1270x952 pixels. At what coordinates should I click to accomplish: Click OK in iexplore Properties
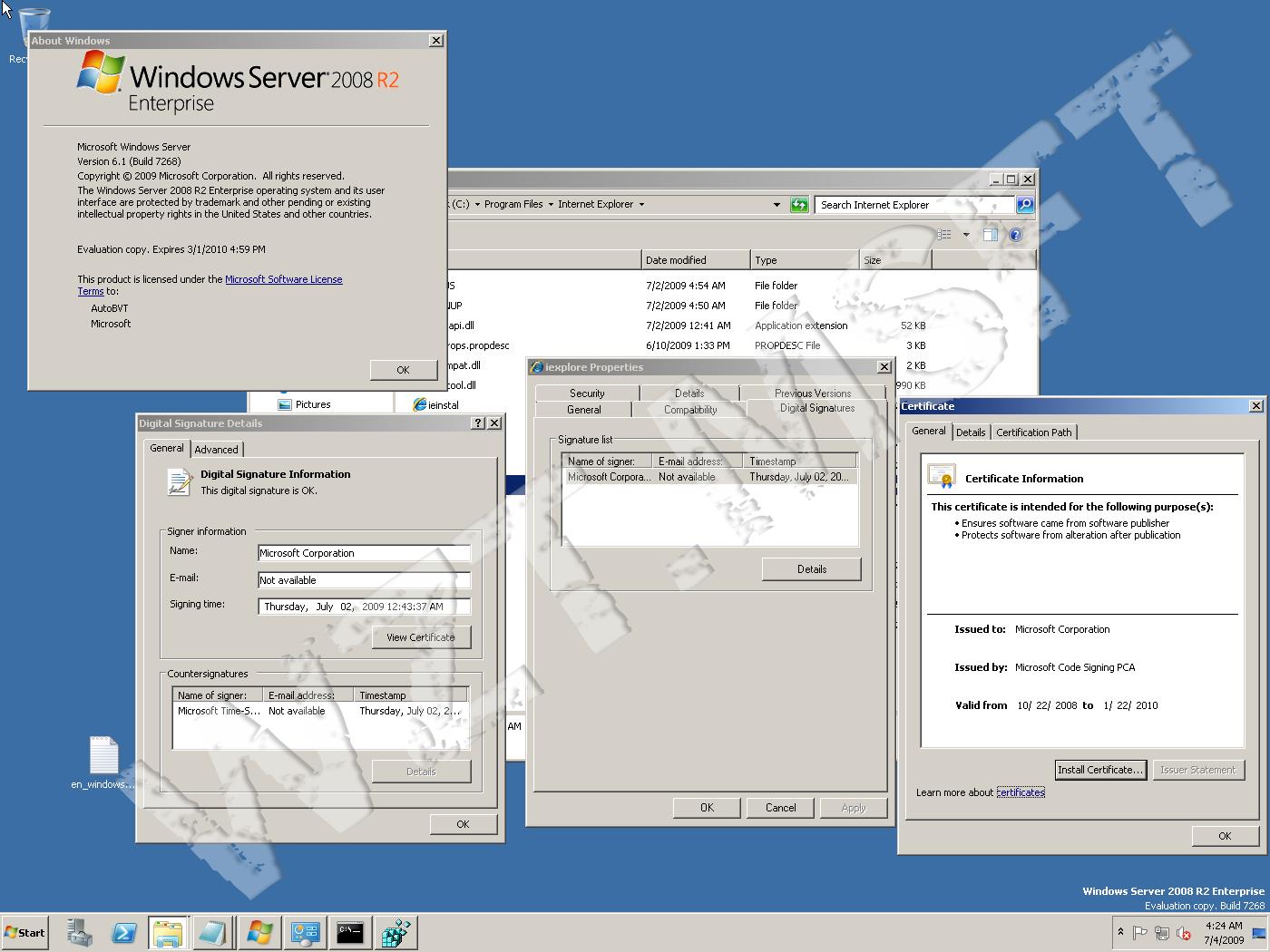tap(707, 808)
